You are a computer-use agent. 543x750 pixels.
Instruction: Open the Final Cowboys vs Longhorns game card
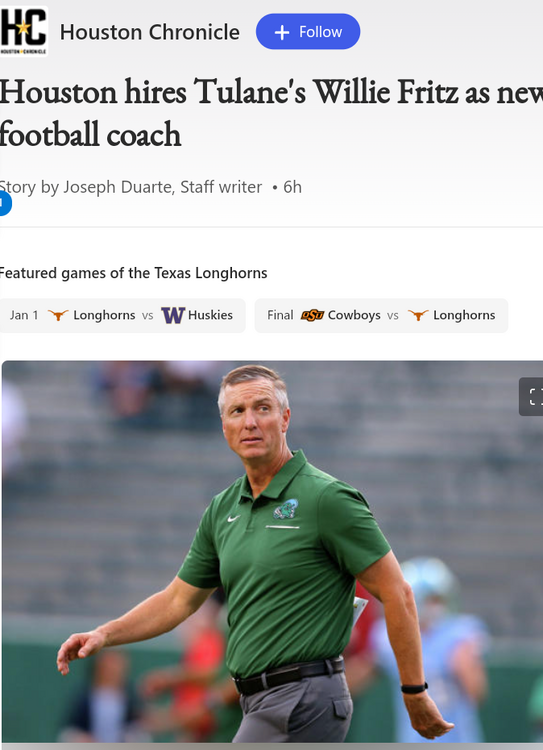point(381,315)
